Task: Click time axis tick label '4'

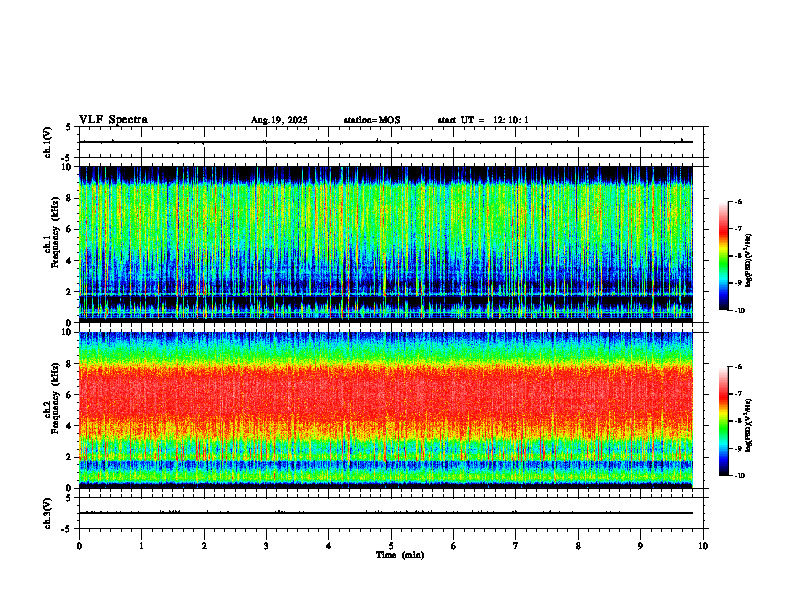Action: pos(329,546)
